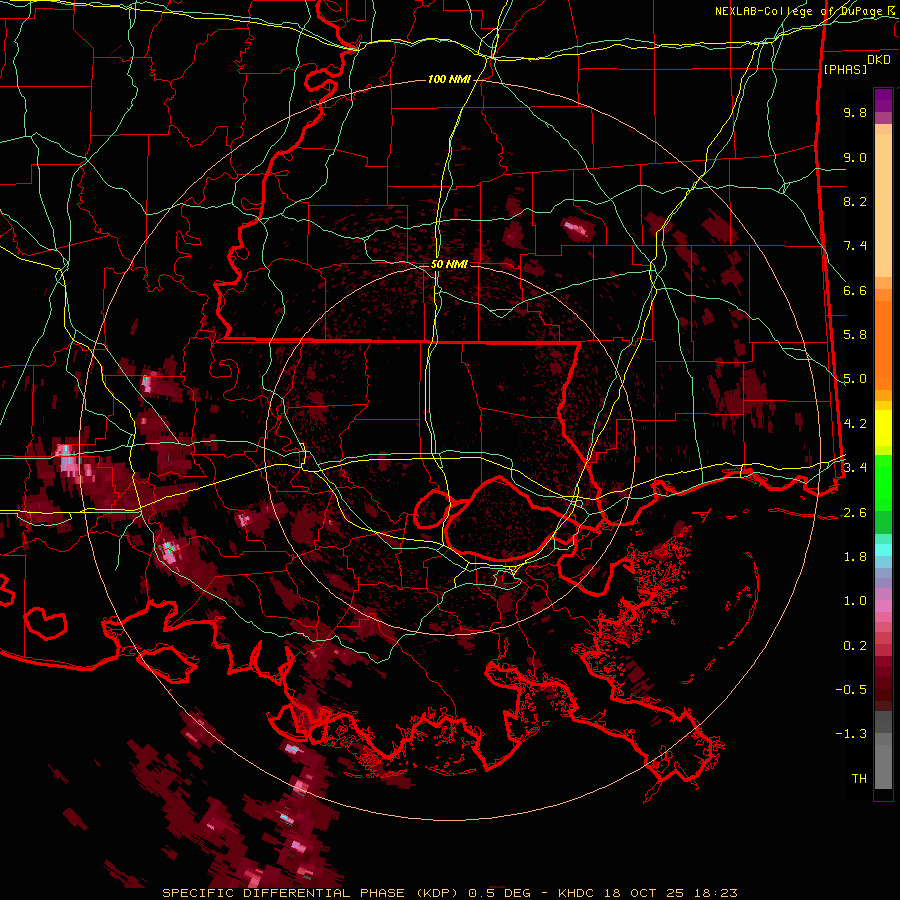Select the -0.5 legend value
900x900 pixels.
(x=851, y=689)
